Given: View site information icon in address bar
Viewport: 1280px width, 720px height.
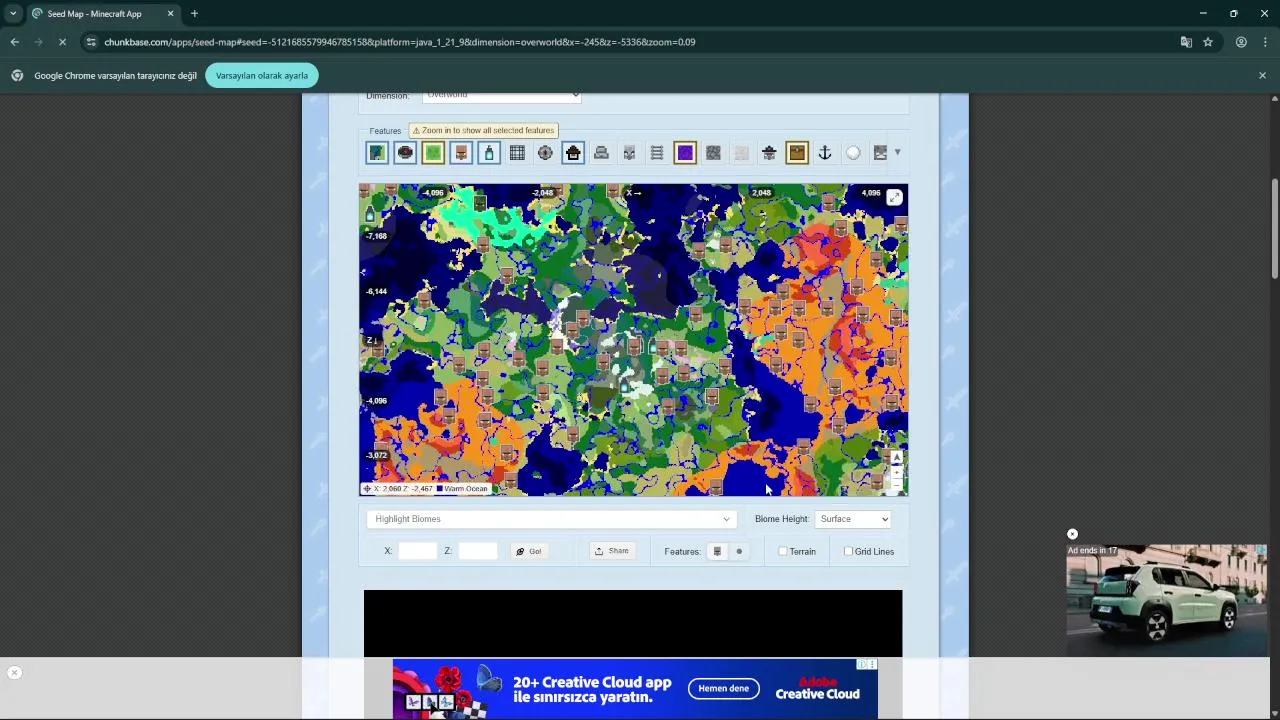Looking at the screenshot, I should 91,42.
